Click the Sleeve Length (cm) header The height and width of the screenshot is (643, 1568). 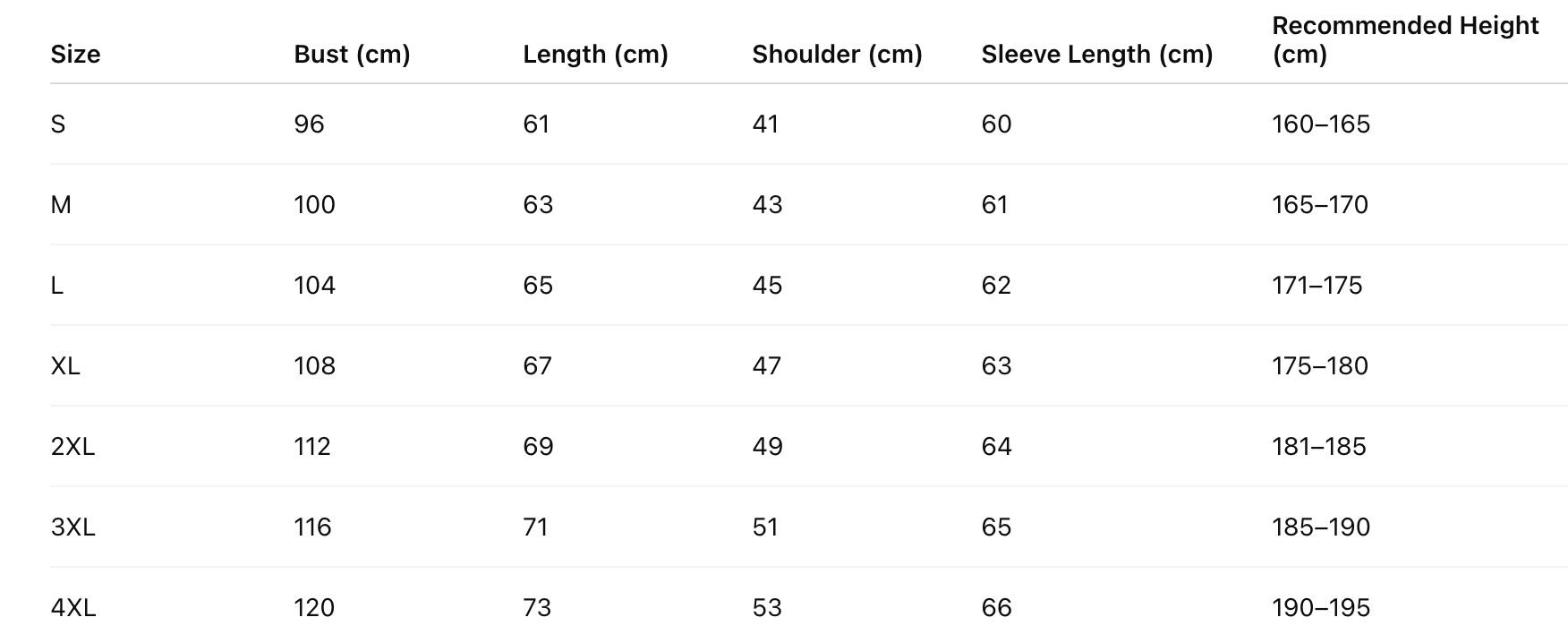pos(1096,55)
